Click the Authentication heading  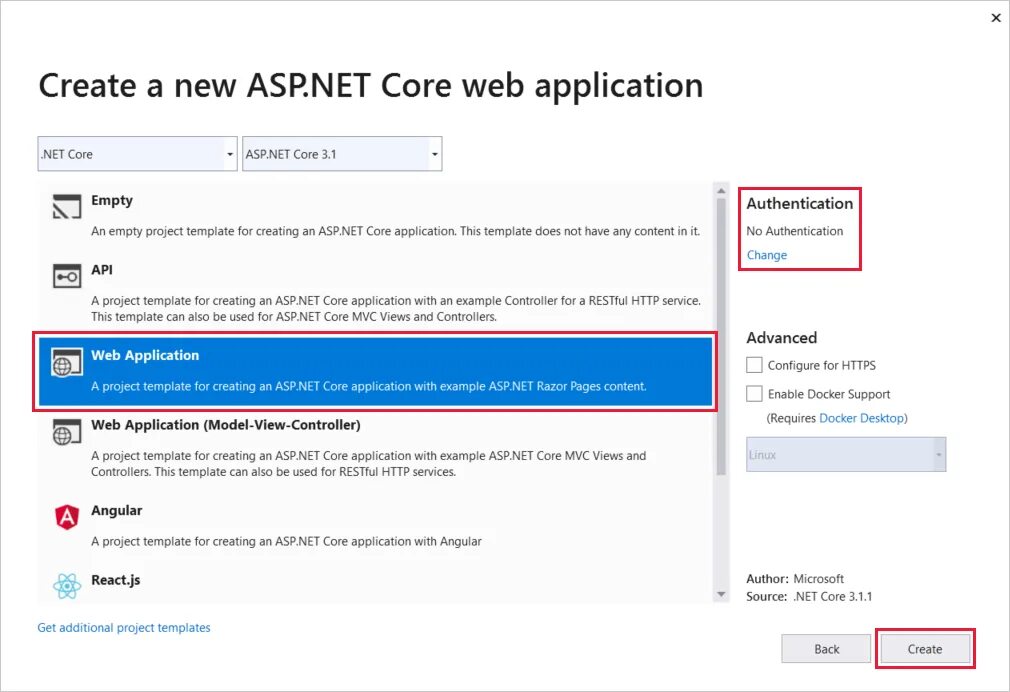pos(799,204)
